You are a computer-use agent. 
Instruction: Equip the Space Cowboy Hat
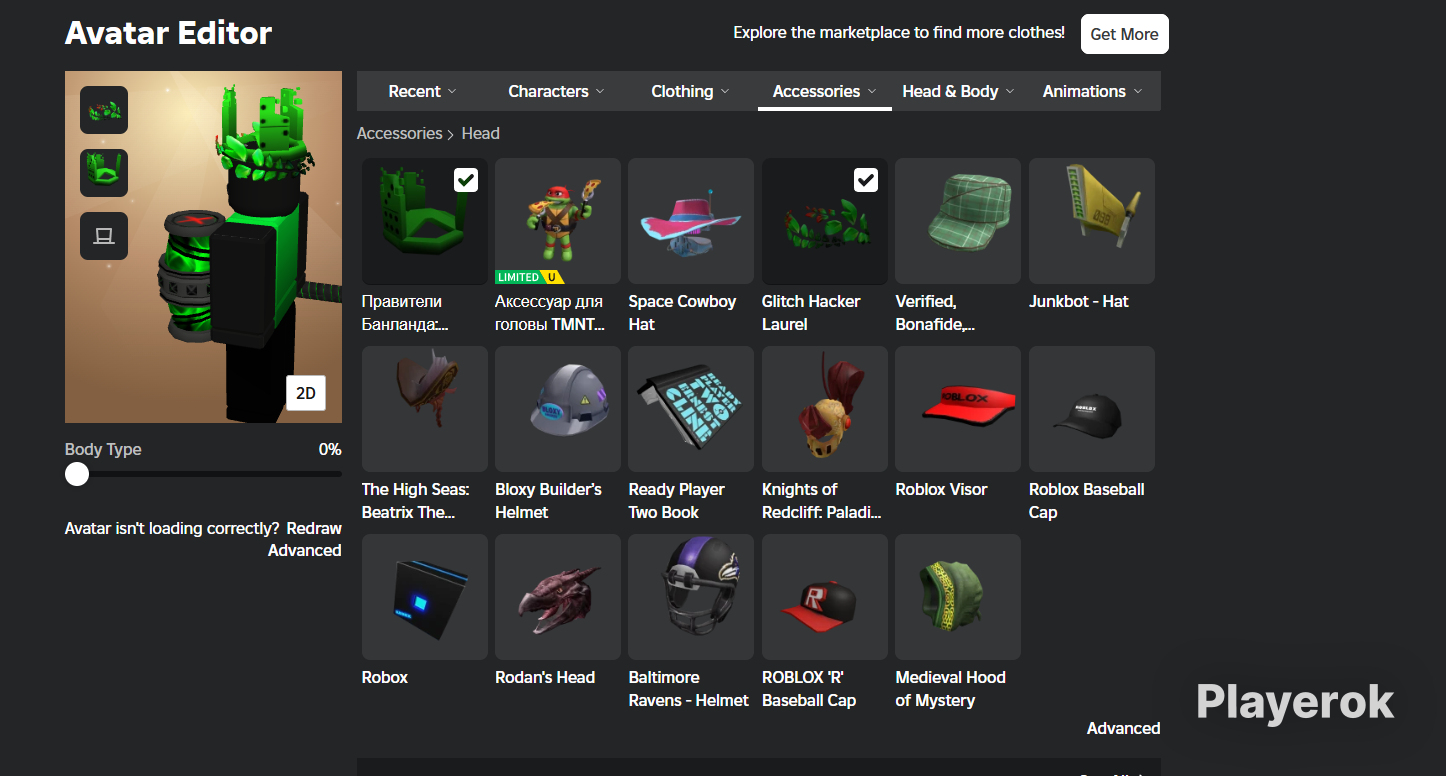click(691, 221)
